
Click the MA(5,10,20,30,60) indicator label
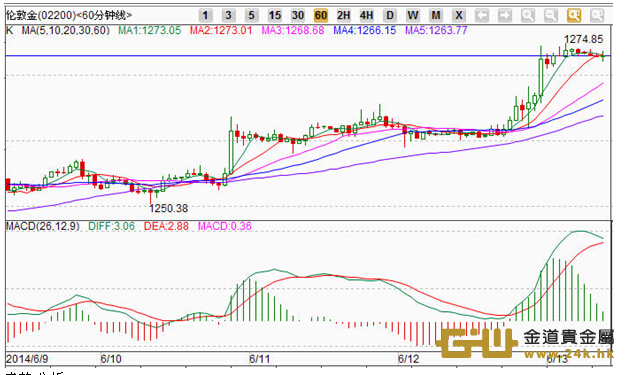66,30
